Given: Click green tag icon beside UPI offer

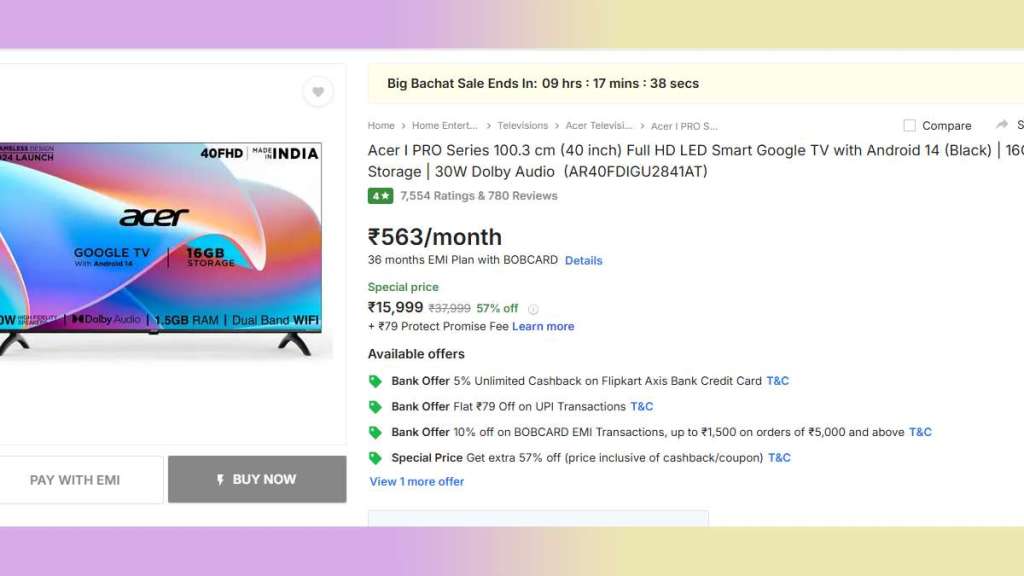Looking at the screenshot, I should 375,407.
